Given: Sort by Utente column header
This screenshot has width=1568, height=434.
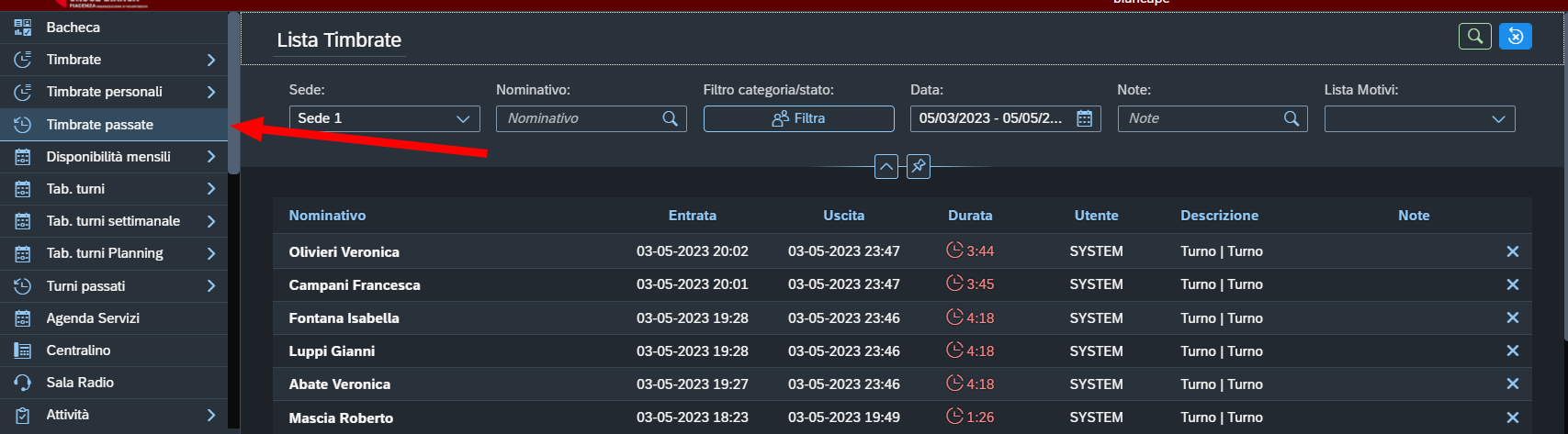Looking at the screenshot, I should 1097,216.
